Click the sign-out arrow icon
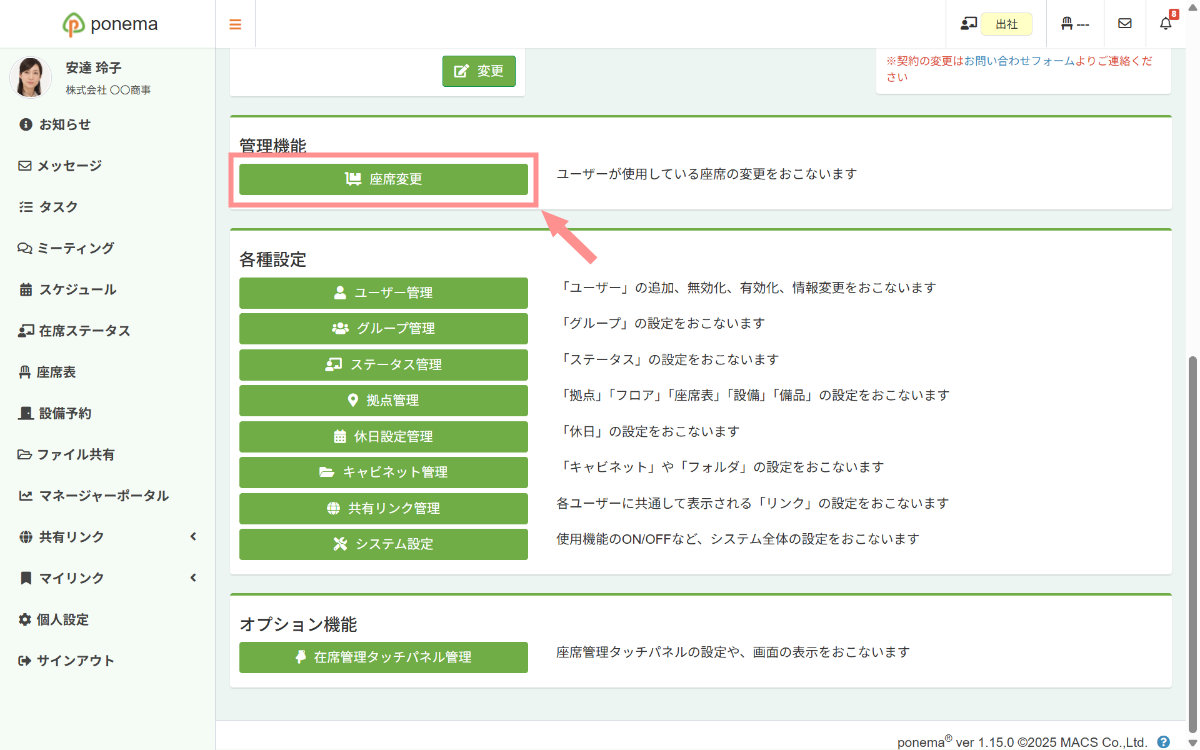 pyautogui.click(x=25, y=661)
